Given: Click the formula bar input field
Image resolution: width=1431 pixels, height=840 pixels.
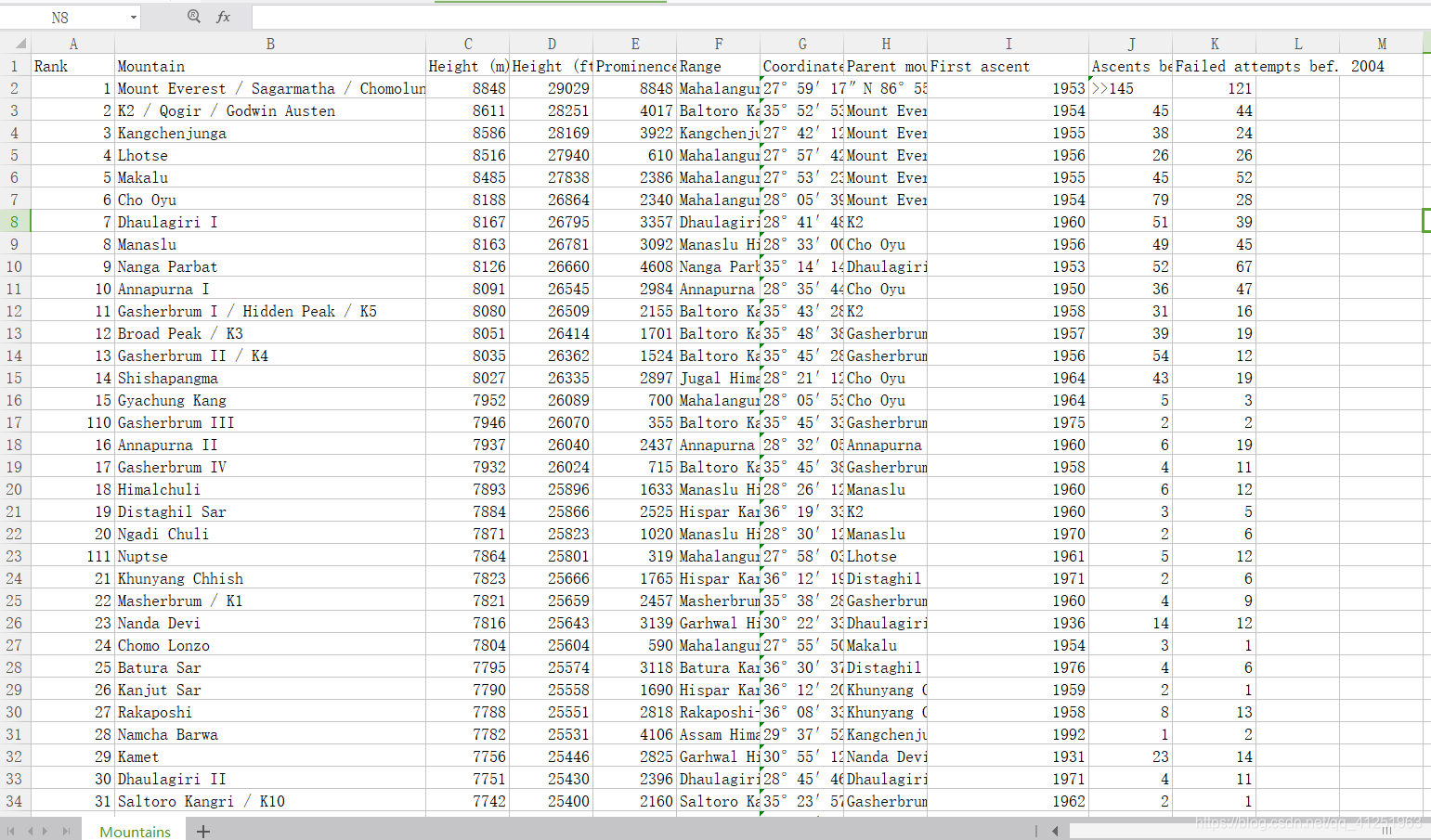Looking at the screenshot, I should 840,17.
